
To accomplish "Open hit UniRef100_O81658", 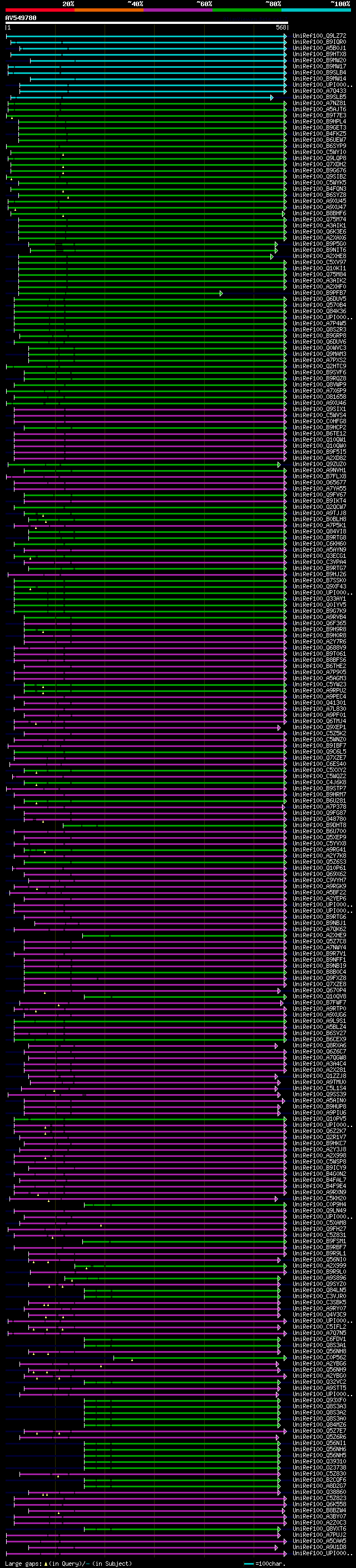I will [319, 396].
